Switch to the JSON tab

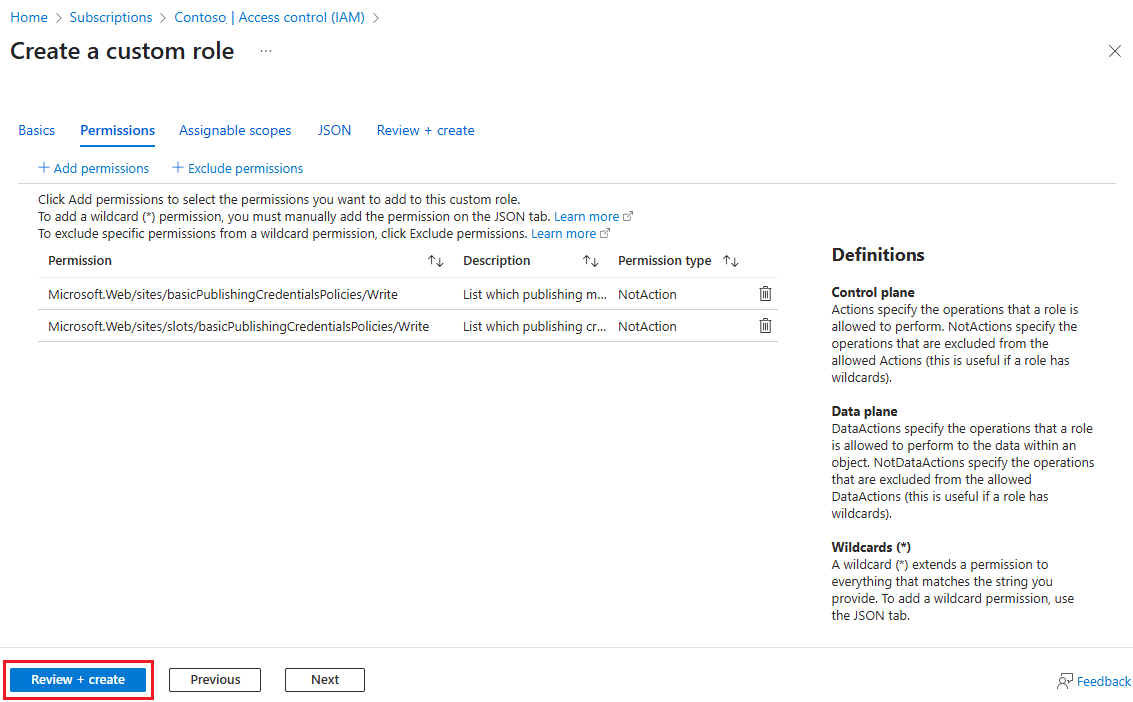tap(334, 130)
